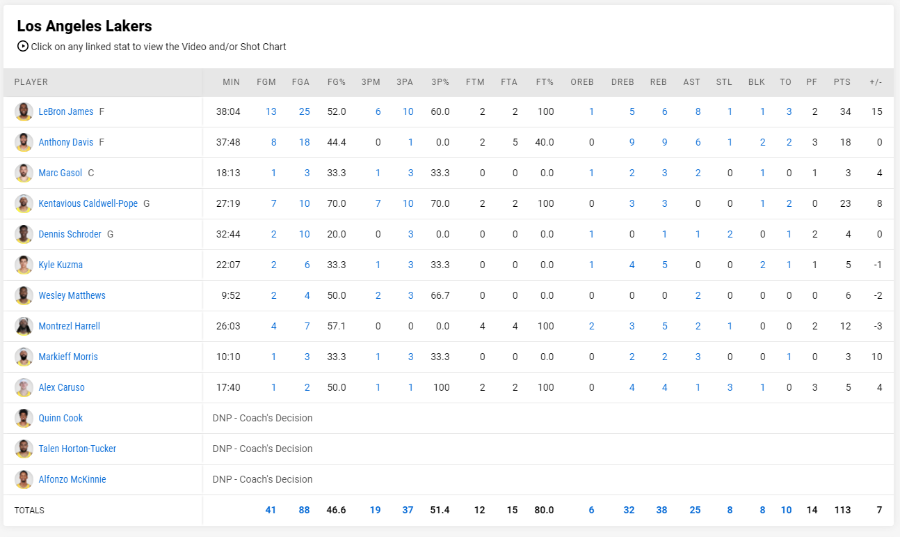Open Kyle Kuzma player link
The width and height of the screenshot is (900, 537).
[x=60, y=264]
